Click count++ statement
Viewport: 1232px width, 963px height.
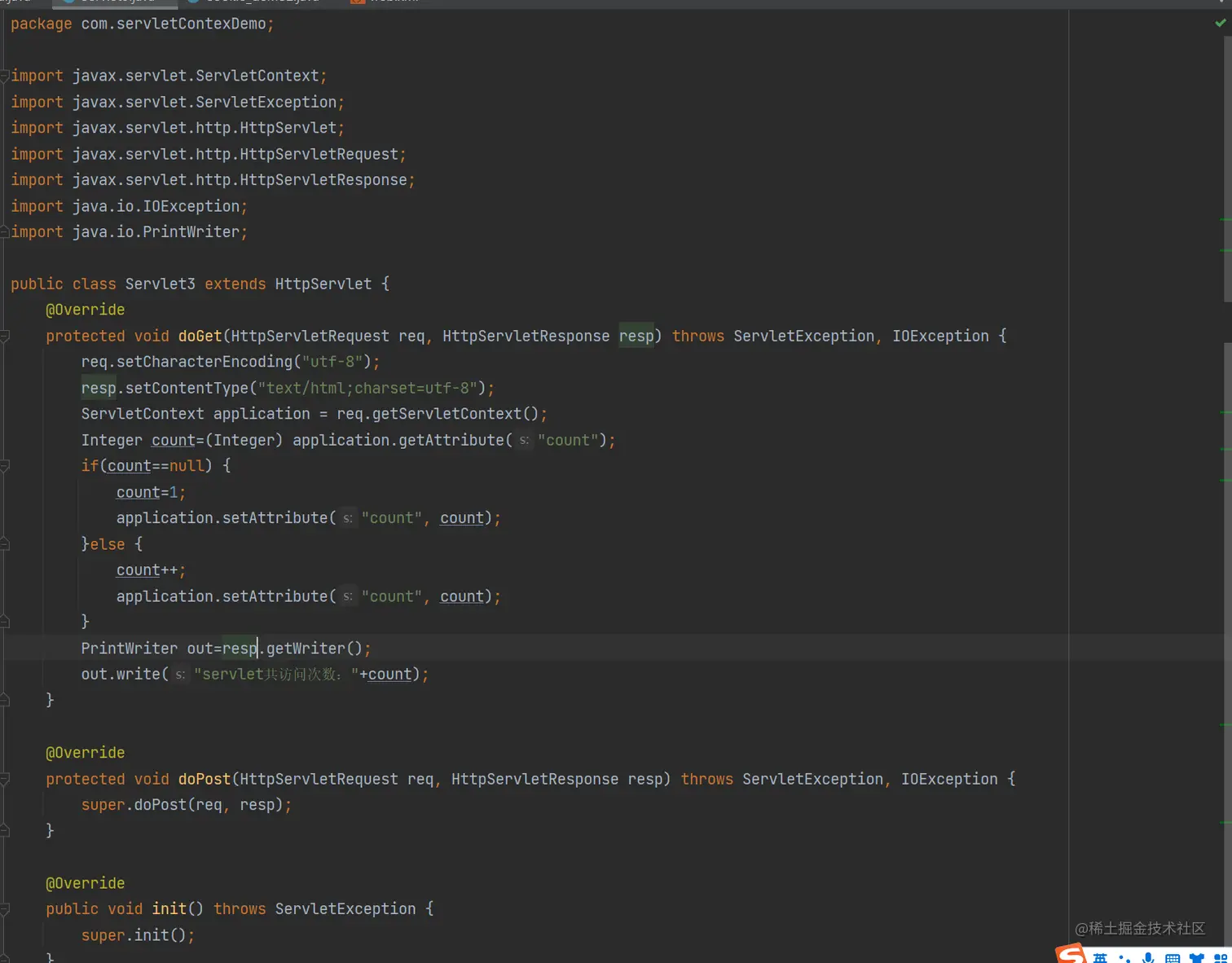147,570
